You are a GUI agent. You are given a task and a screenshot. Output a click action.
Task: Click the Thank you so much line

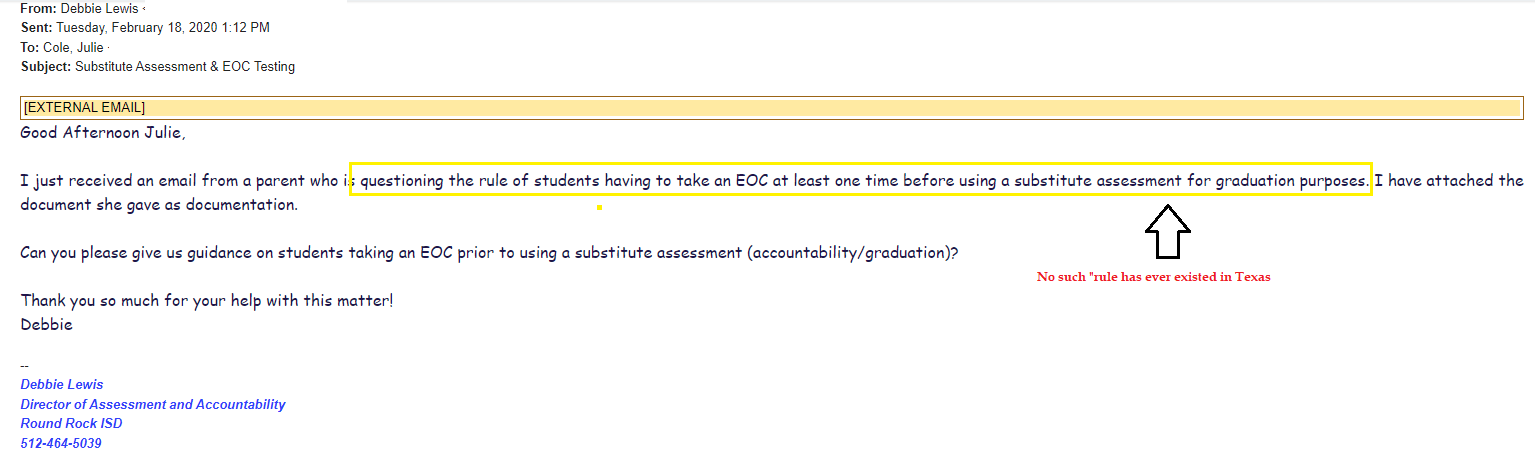tap(207, 300)
